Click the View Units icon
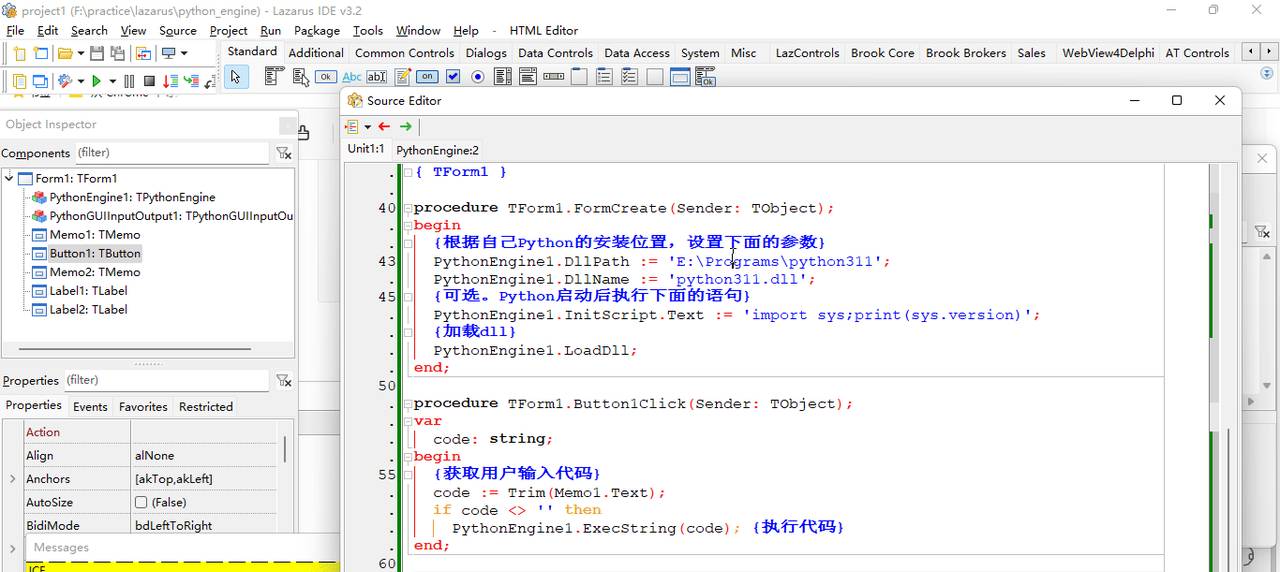Image resolution: width=1280 pixels, height=572 pixels. click(x=19, y=81)
